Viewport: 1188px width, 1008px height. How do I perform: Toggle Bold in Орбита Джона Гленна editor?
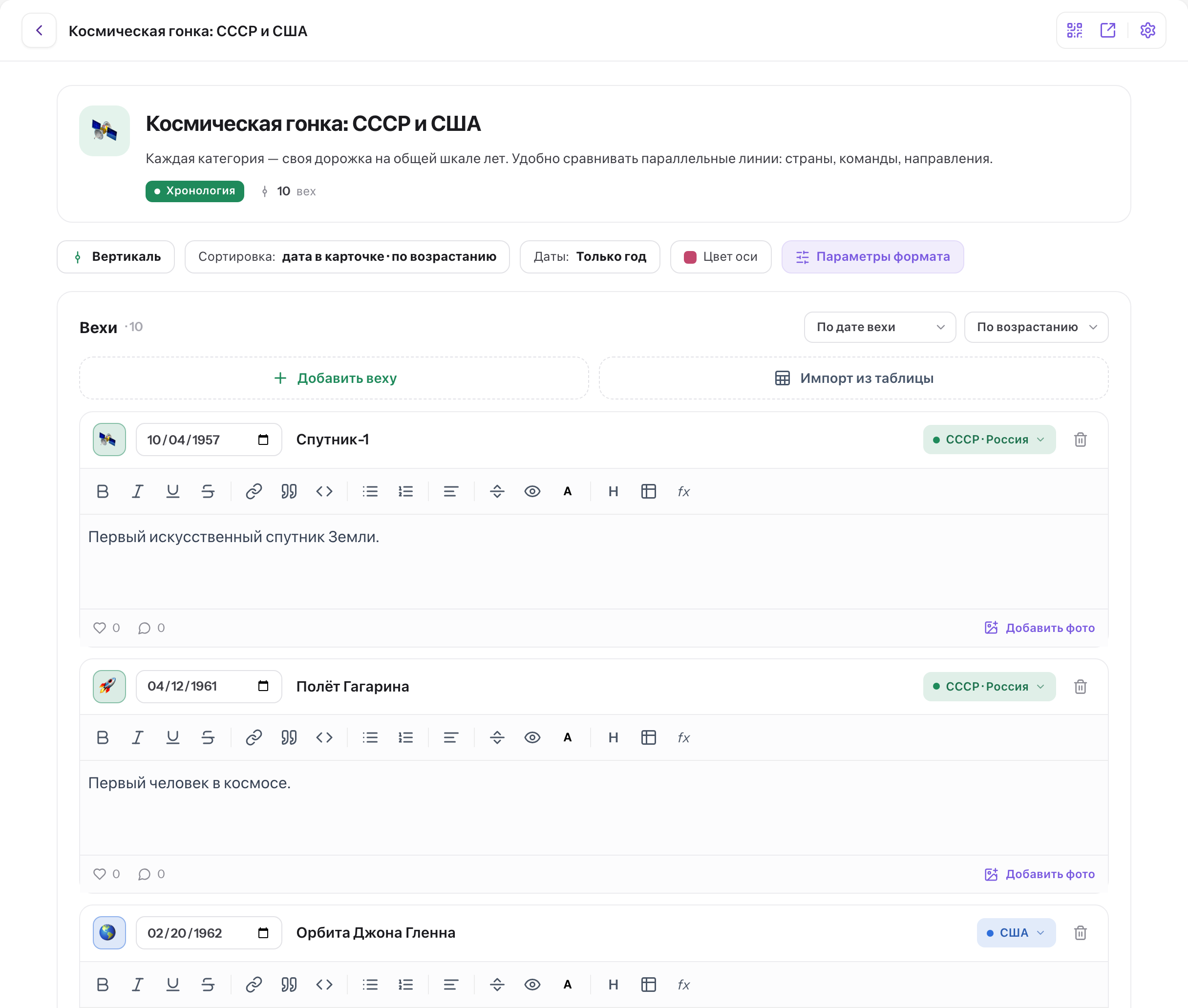coord(103,985)
